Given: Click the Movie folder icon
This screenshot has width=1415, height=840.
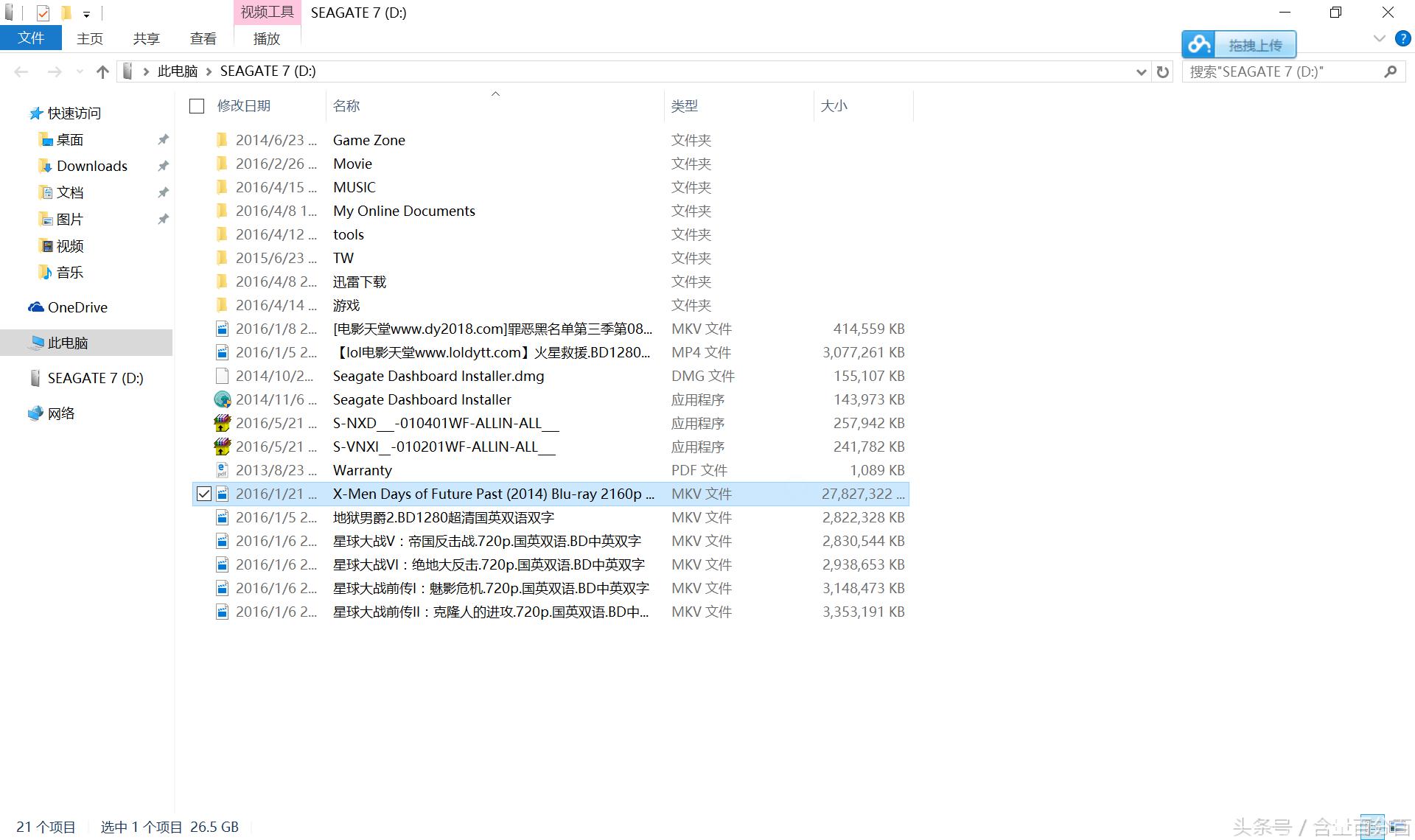Looking at the screenshot, I should pos(222,164).
